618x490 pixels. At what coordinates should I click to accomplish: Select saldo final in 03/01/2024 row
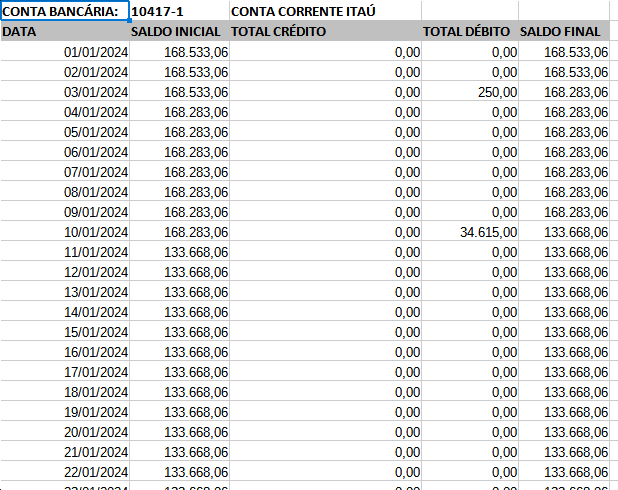click(564, 92)
